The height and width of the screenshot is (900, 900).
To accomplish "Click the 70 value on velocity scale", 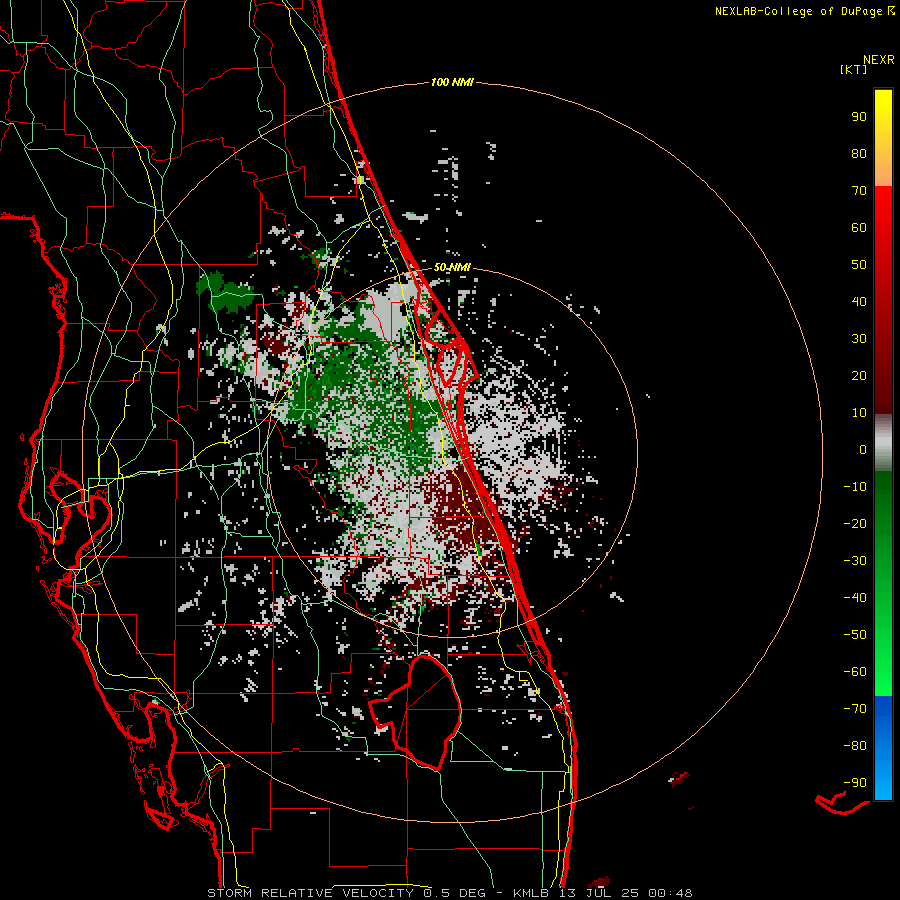I will click(x=859, y=191).
